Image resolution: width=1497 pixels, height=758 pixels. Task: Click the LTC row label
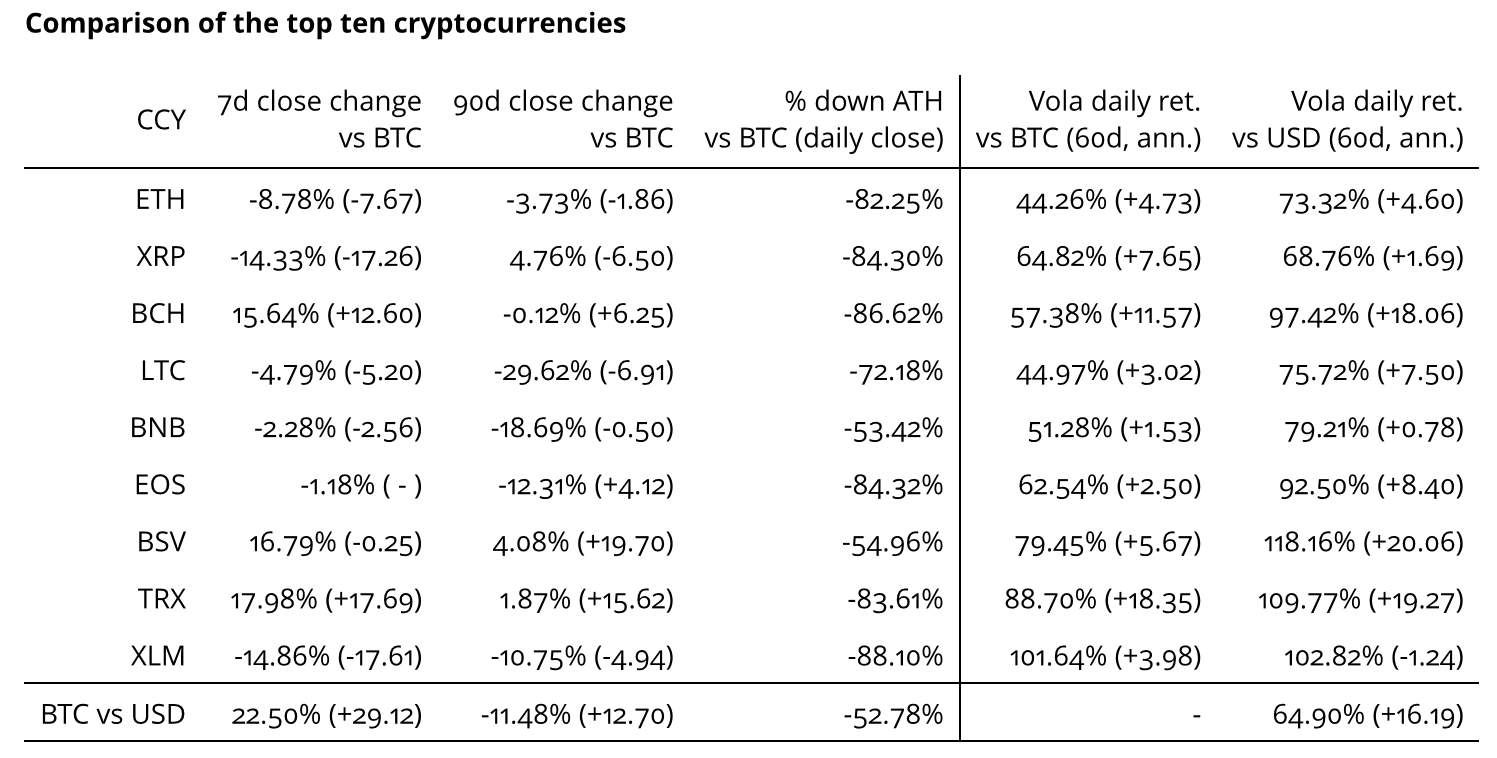tap(162, 372)
